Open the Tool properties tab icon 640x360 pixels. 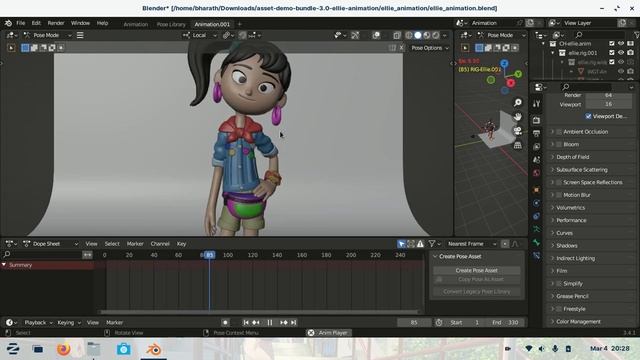536,104
